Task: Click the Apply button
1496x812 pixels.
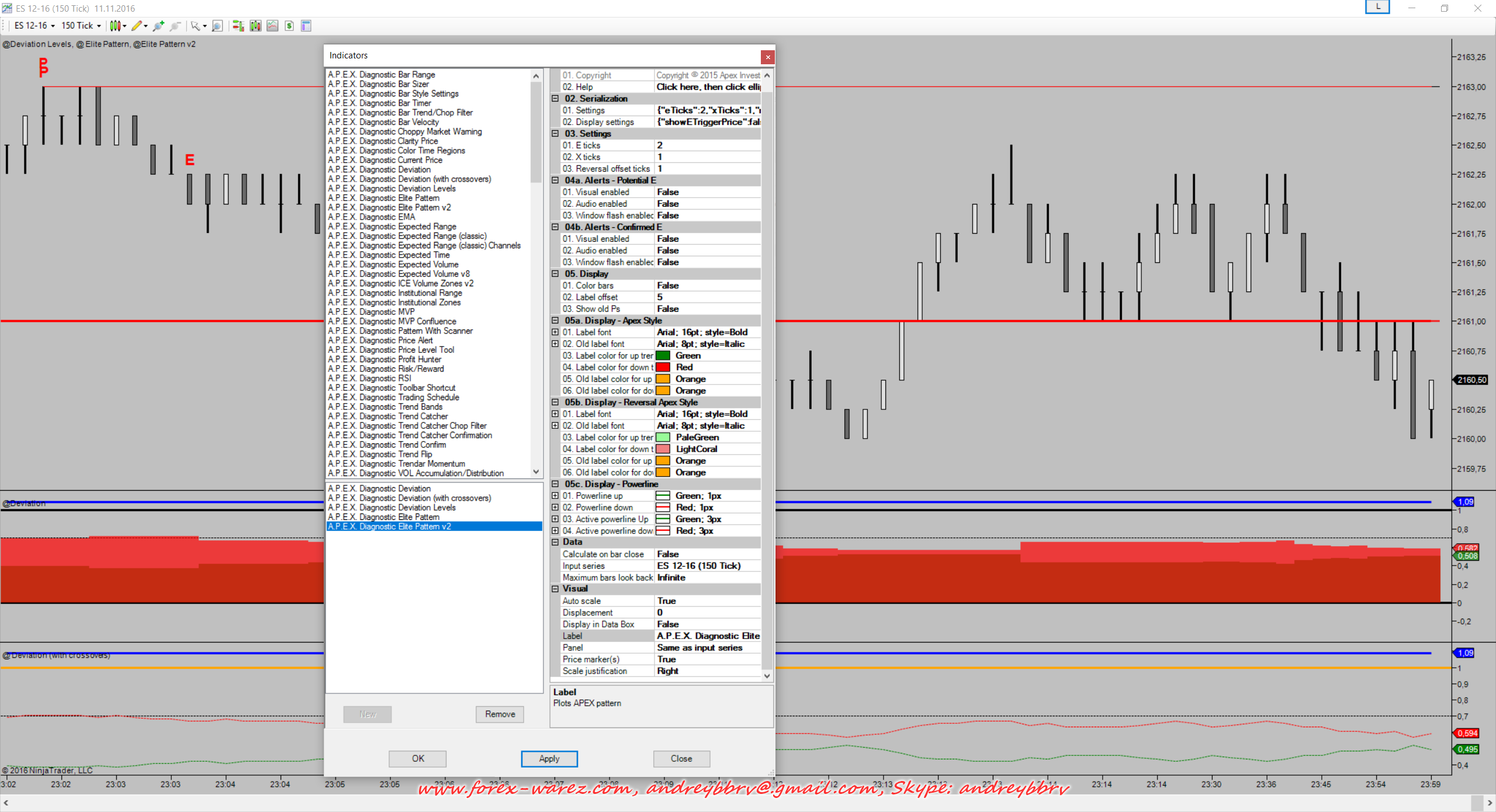Action: [x=549, y=759]
